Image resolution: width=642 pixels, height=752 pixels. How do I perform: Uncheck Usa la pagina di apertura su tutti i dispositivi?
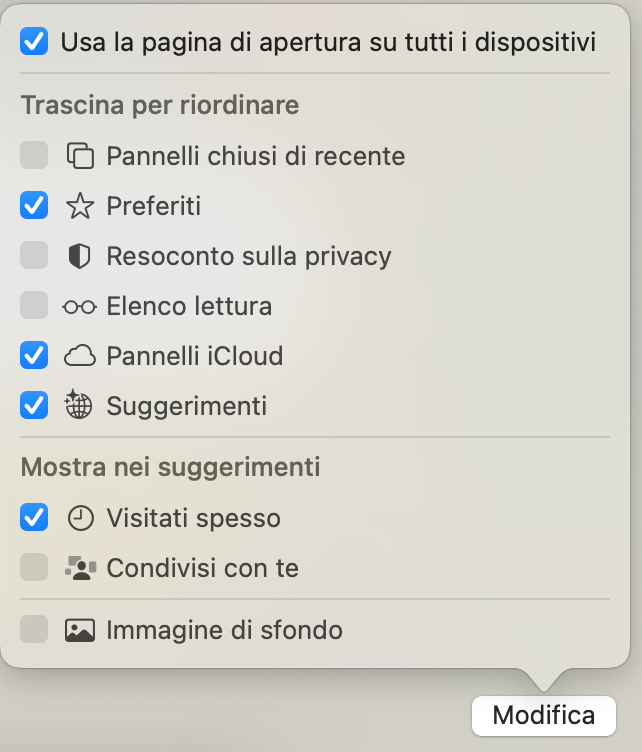click(34, 42)
